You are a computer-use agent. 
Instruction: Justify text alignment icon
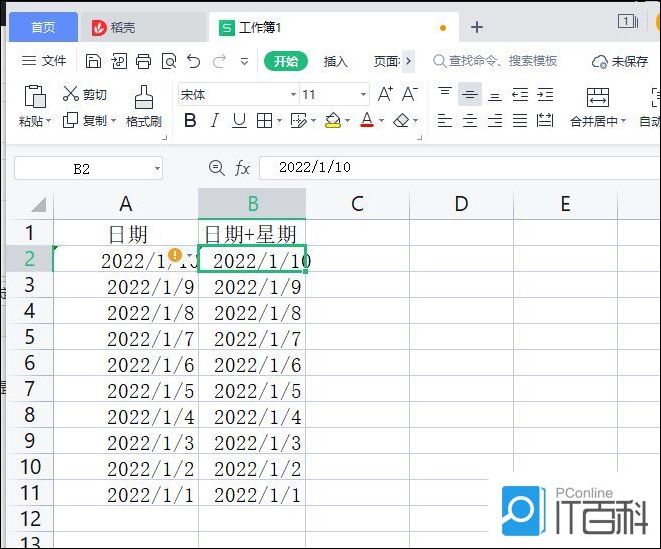point(520,121)
